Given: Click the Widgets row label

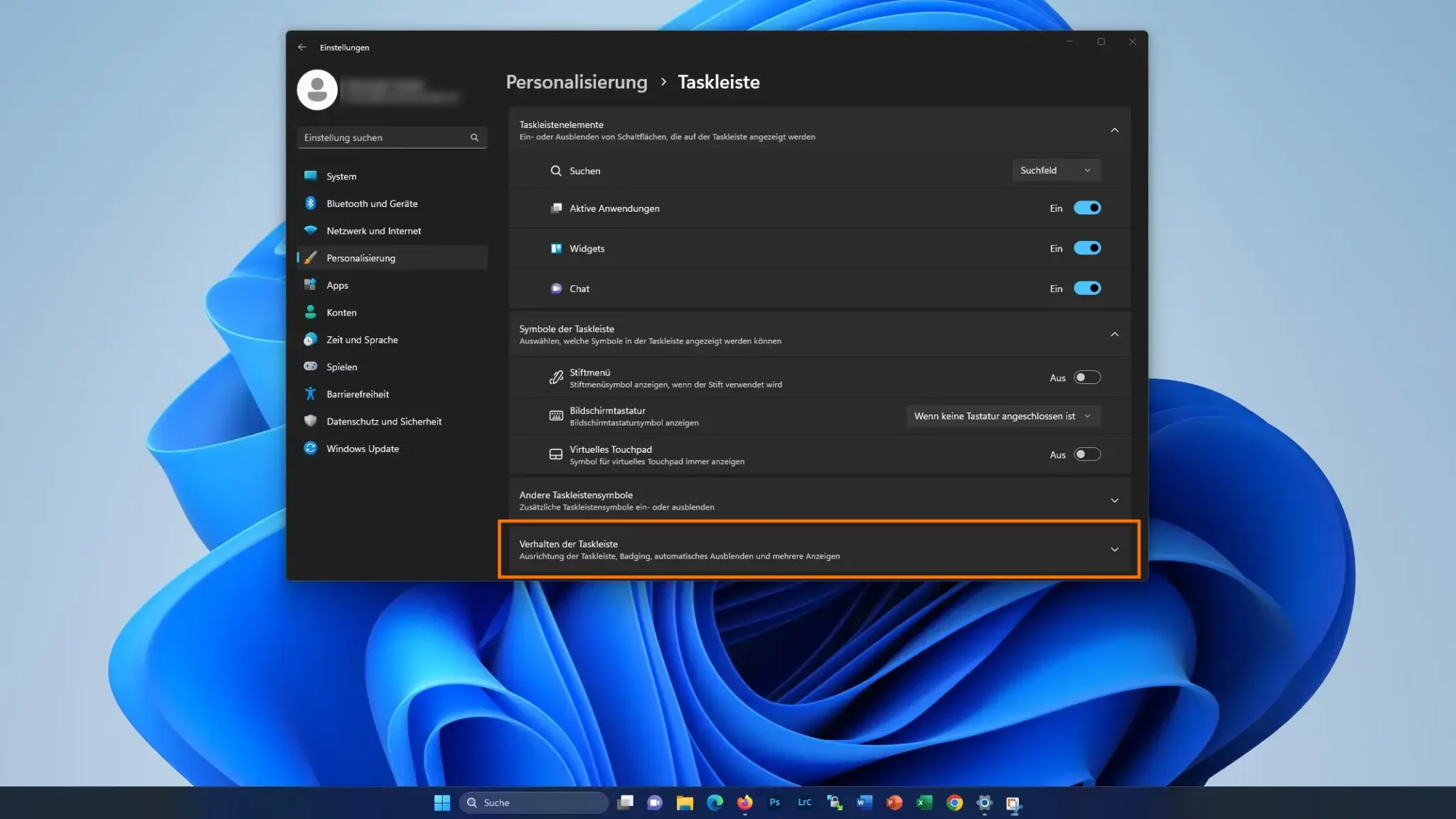Looking at the screenshot, I should coord(587,248).
